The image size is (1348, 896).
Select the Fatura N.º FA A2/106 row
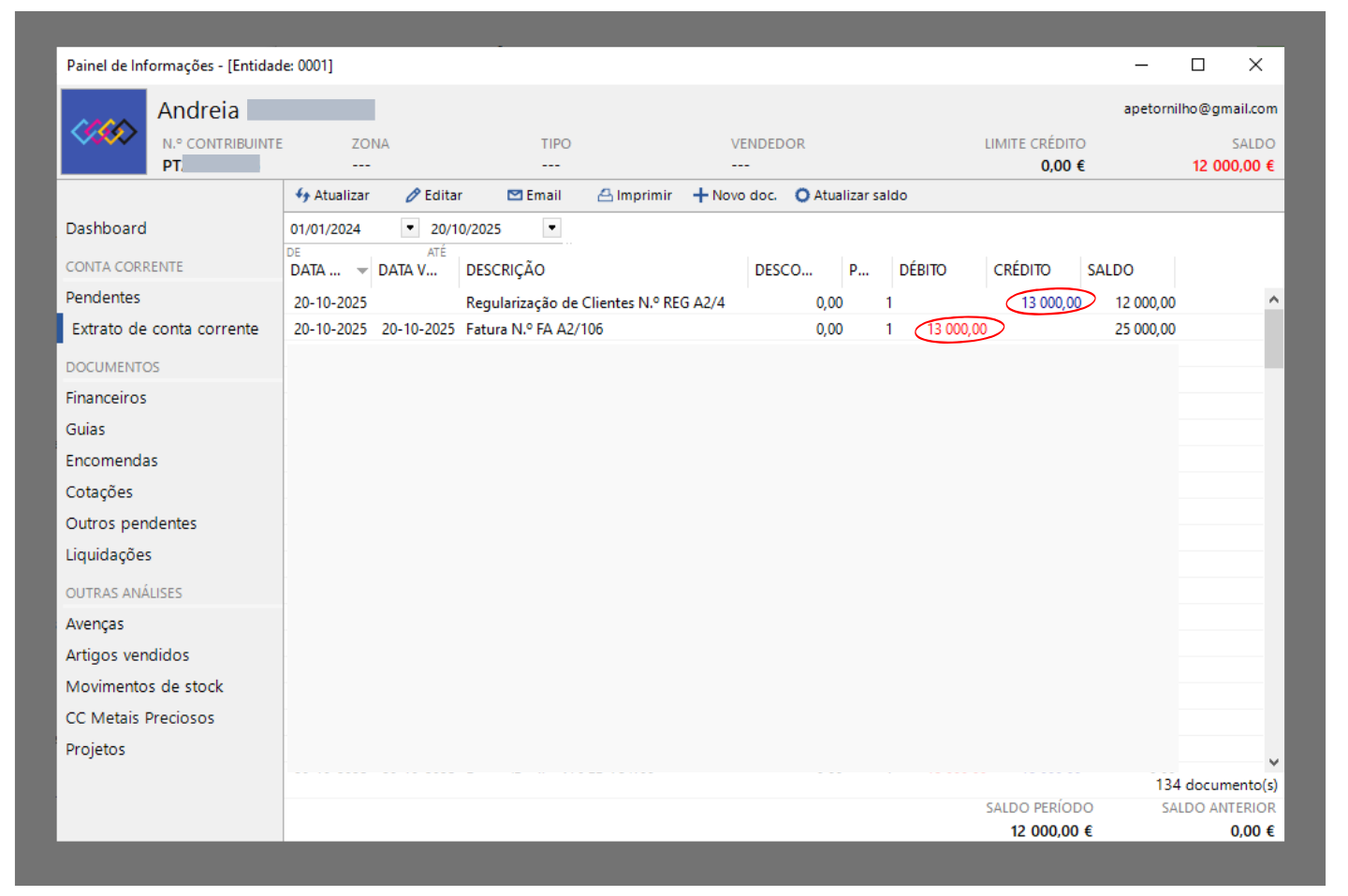(535, 330)
